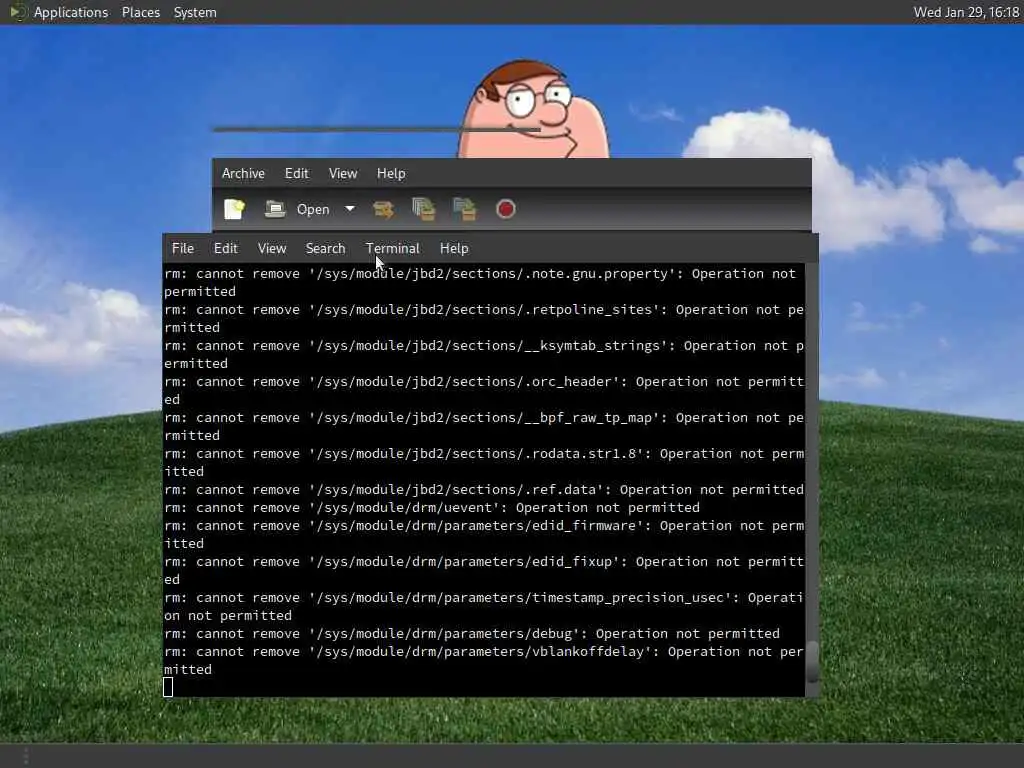1024x768 pixels.
Task: Open the terminal Edit menu
Action: click(x=225, y=248)
